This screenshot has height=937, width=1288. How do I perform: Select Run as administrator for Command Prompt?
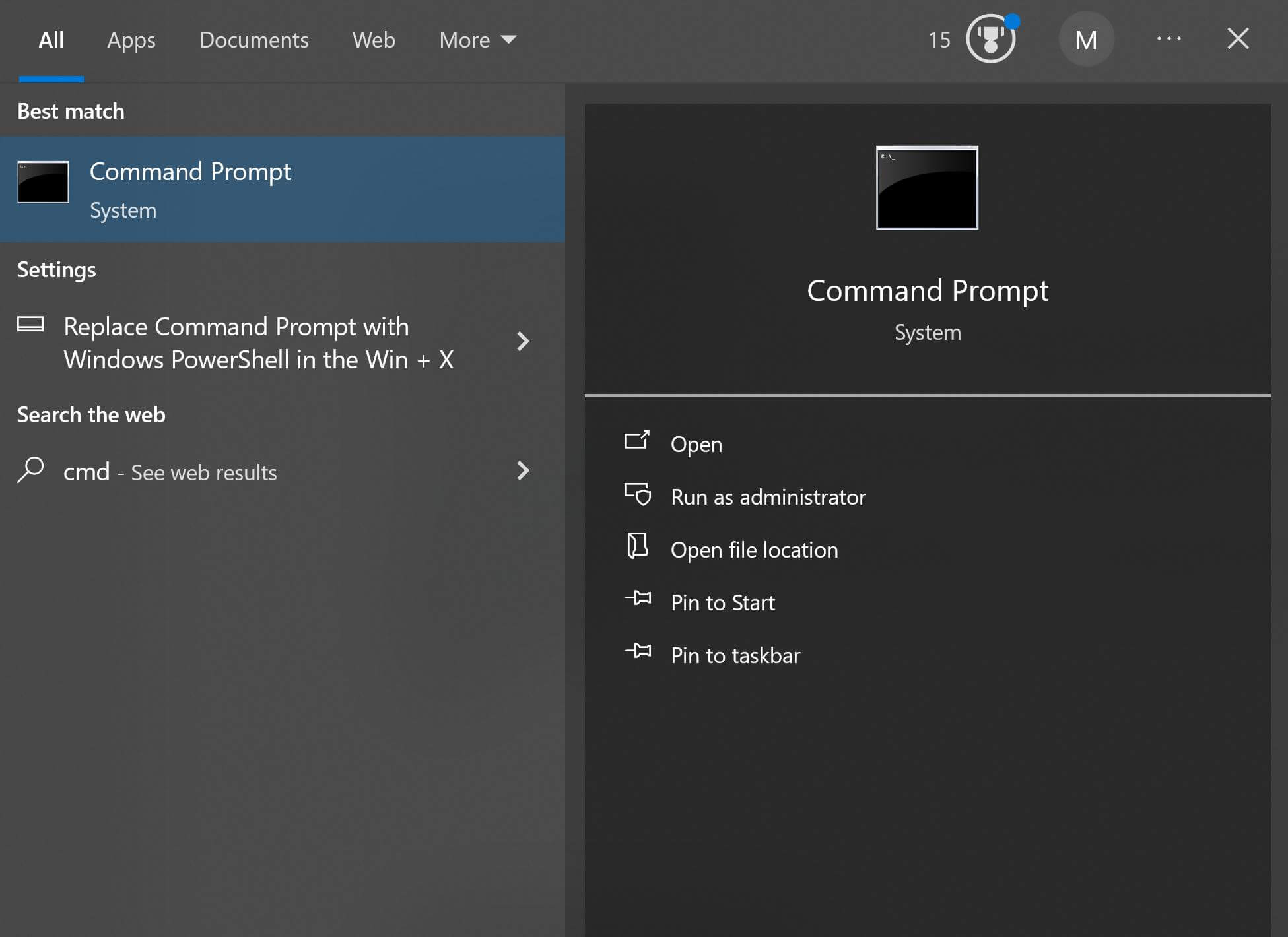point(768,497)
